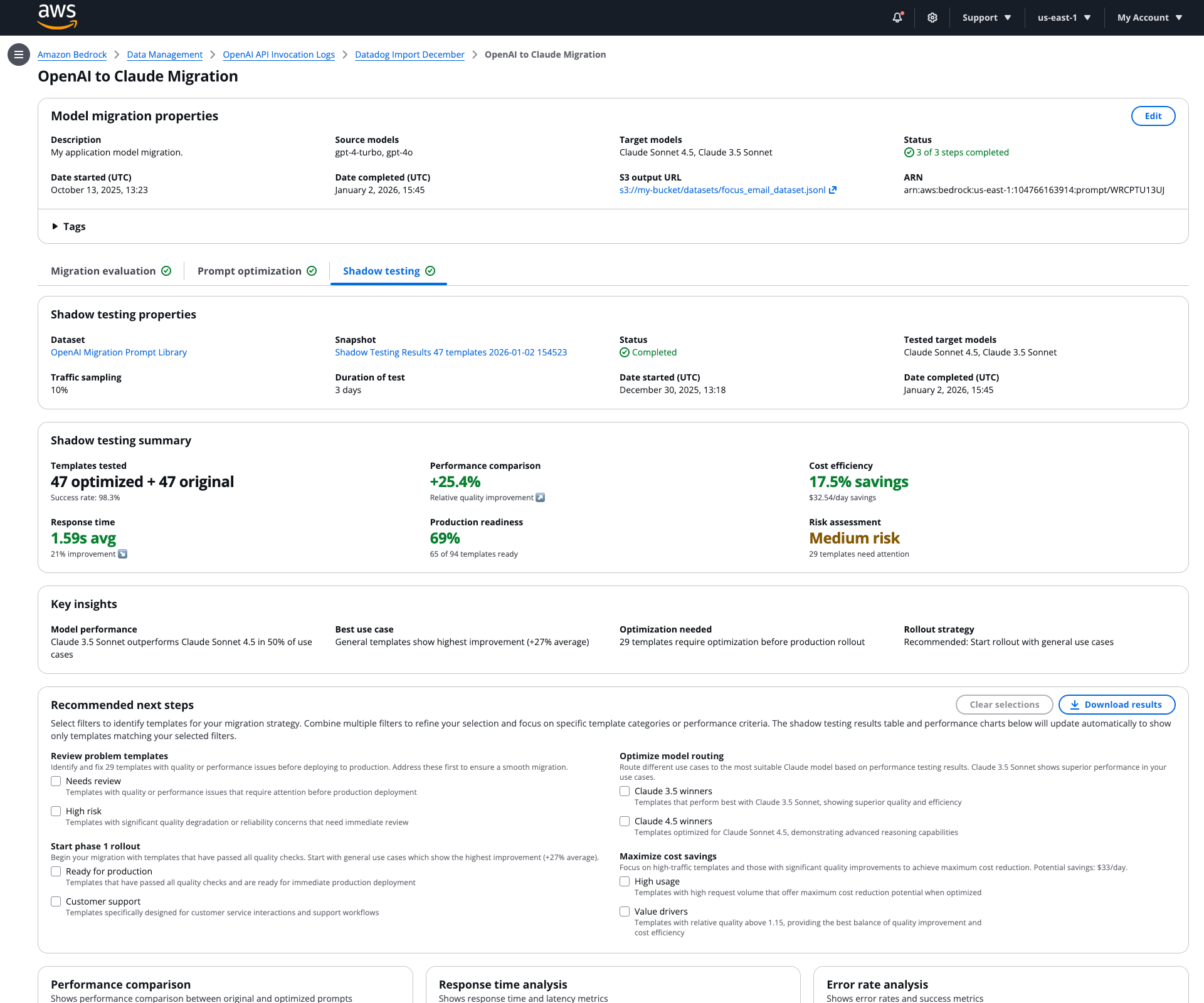Open the settings gear icon
This screenshot has width=1204, height=1003.
point(932,18)
